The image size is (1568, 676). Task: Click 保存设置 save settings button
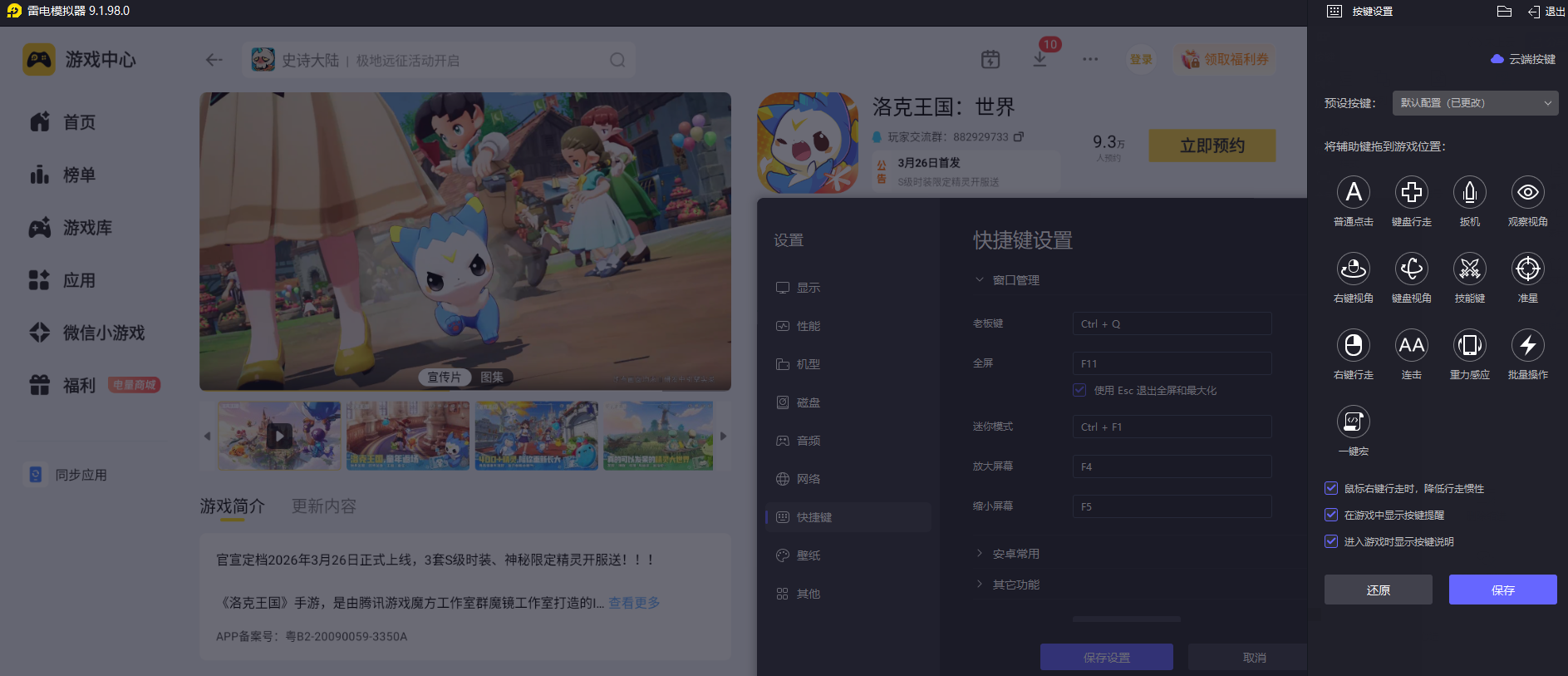(1107, 657)
